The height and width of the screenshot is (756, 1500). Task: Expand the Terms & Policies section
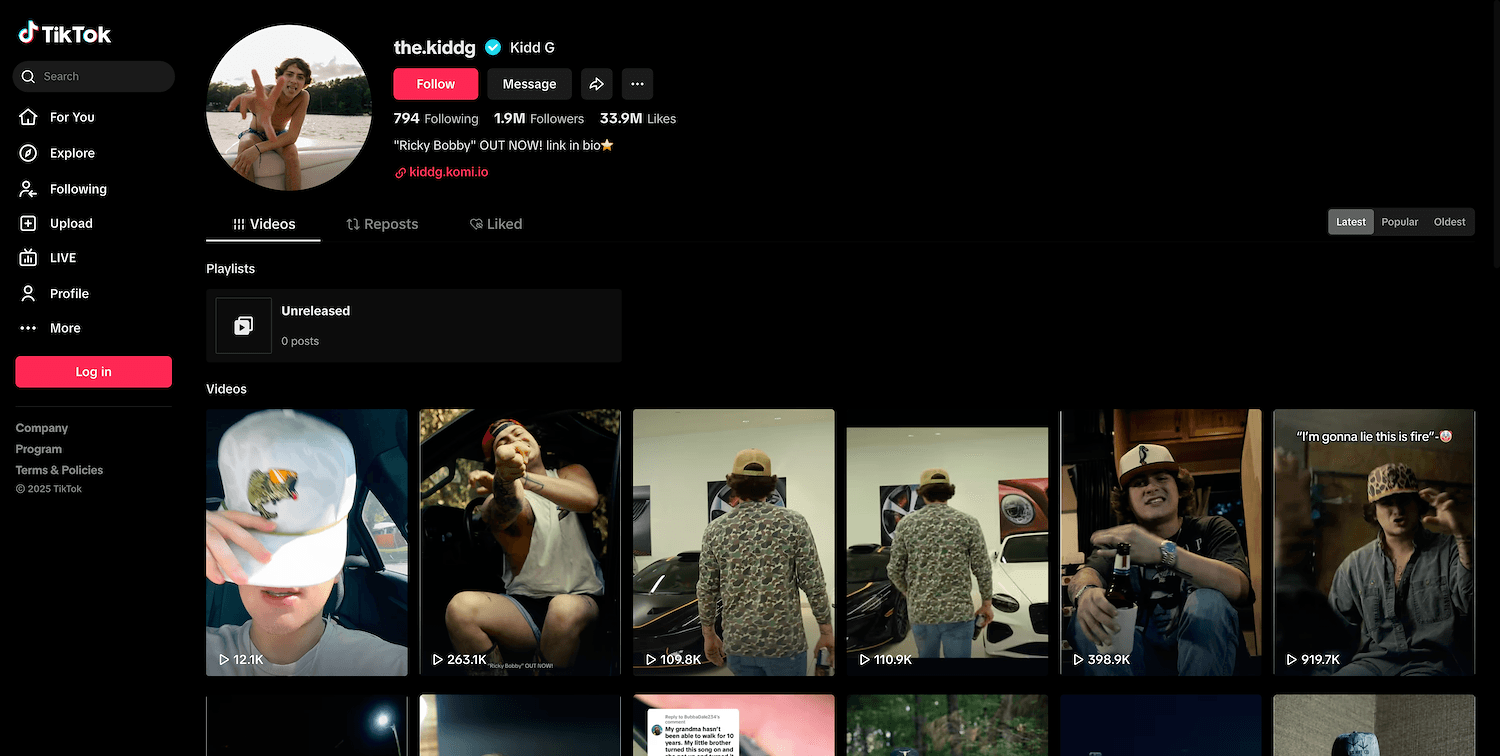click(59, 470)
